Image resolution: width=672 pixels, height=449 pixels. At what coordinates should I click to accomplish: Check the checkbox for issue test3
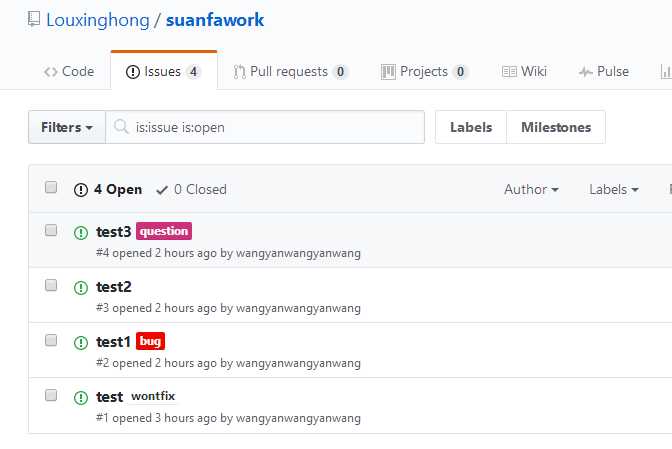(x=51, y=230)
